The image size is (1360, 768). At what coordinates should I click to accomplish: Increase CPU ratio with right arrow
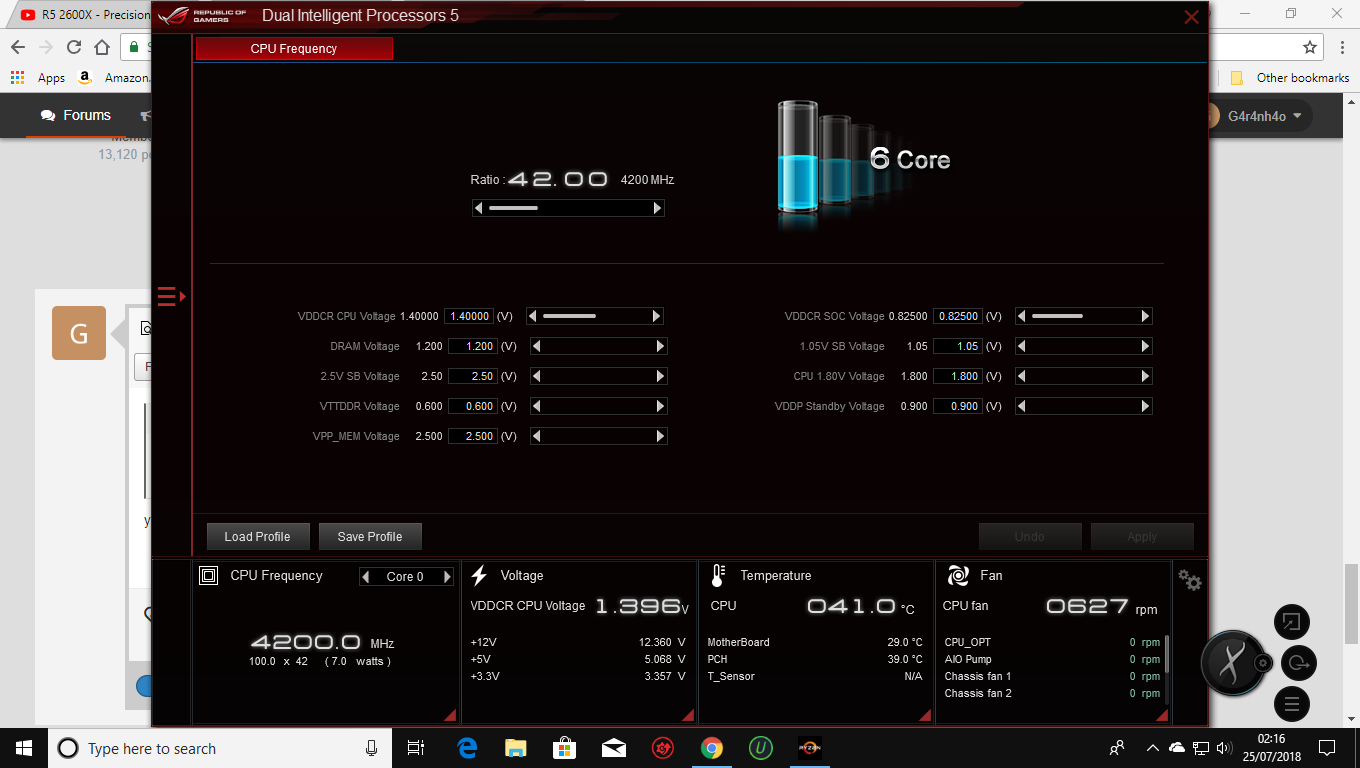(657, 208)
